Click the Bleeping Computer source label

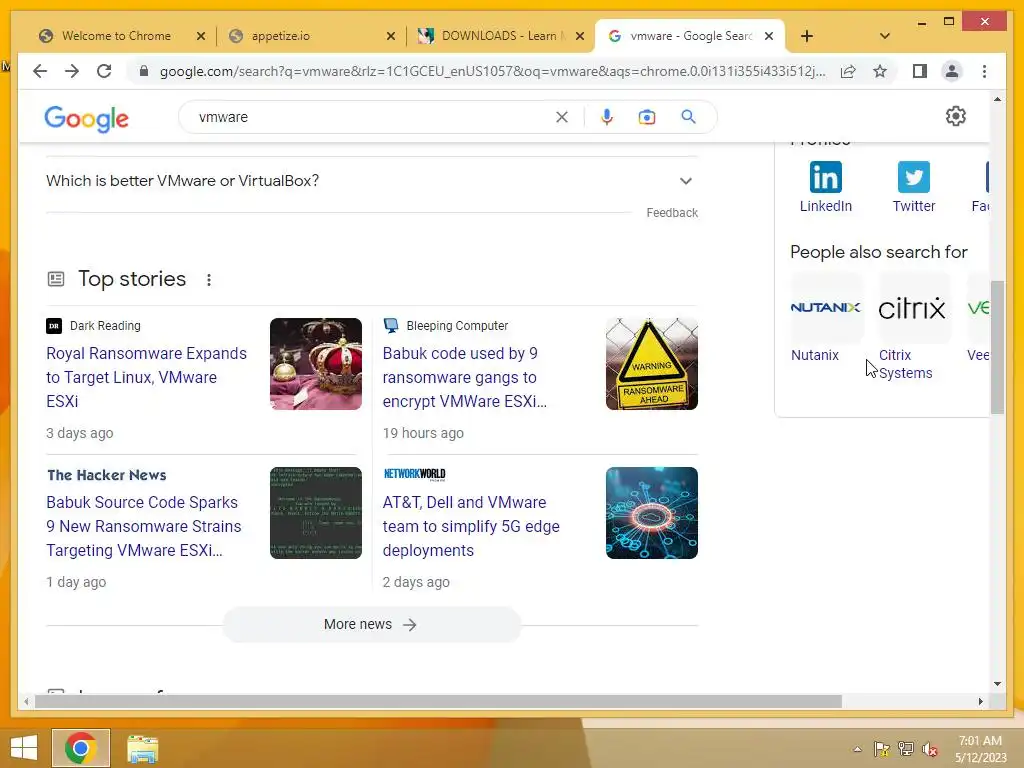457,325
